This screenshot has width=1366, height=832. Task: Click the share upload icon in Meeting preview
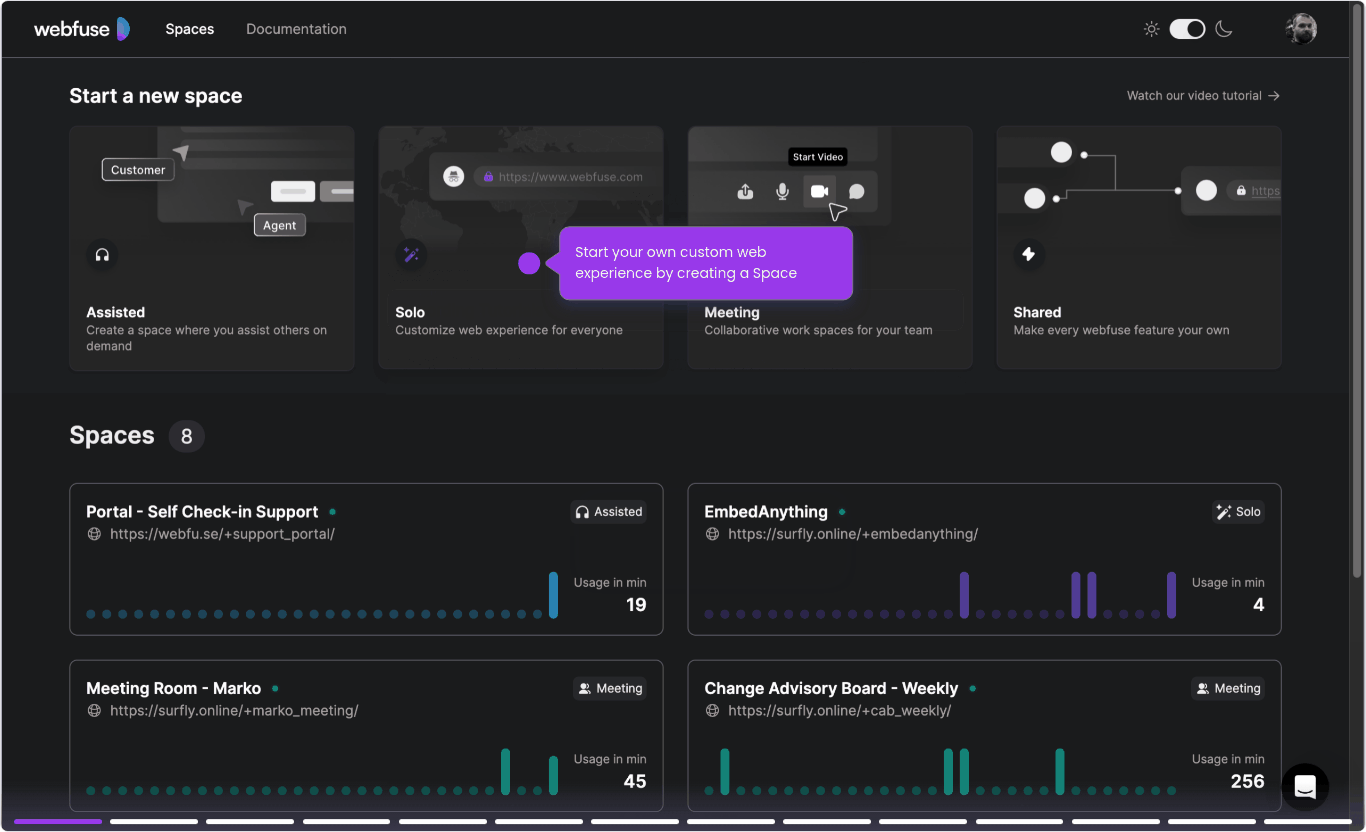[x=745, y=191]
